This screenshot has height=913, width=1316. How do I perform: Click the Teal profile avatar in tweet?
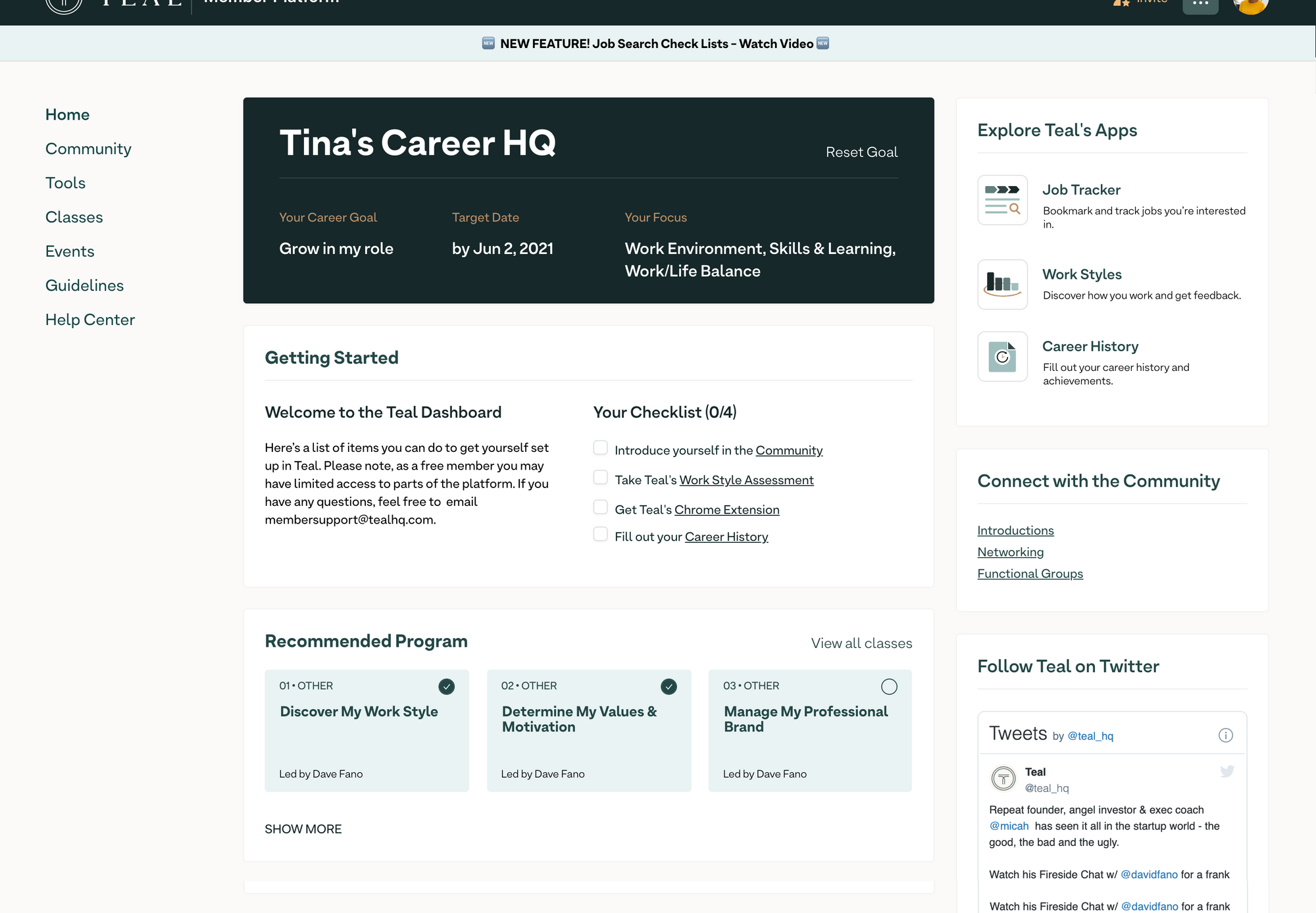click(1003, 779)
